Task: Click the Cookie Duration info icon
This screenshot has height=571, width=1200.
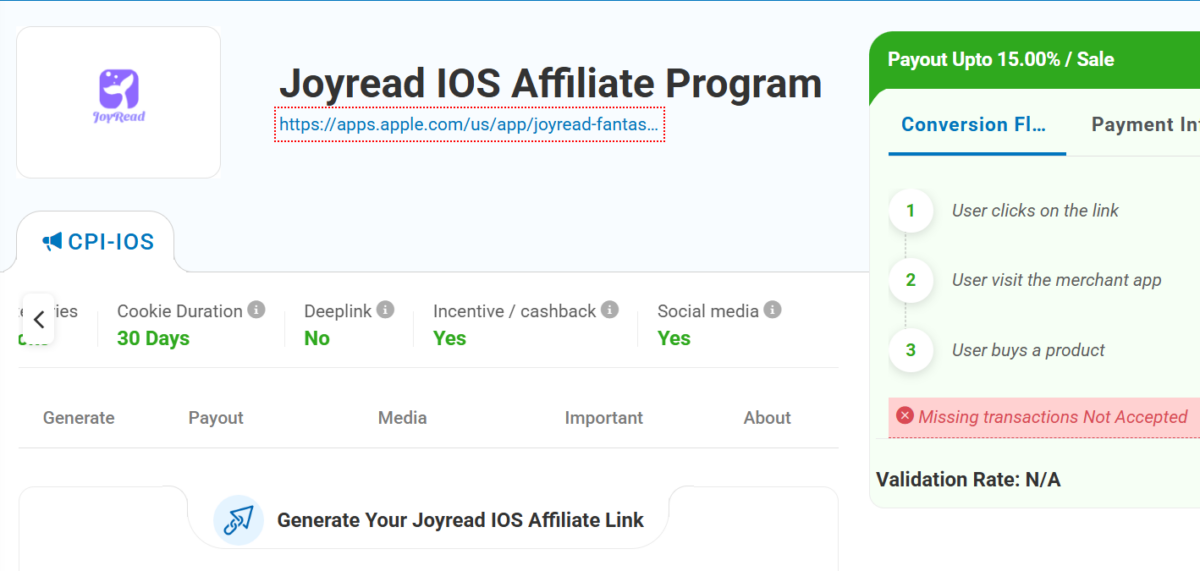Action: pyautogui.click(x=257, y=310)
